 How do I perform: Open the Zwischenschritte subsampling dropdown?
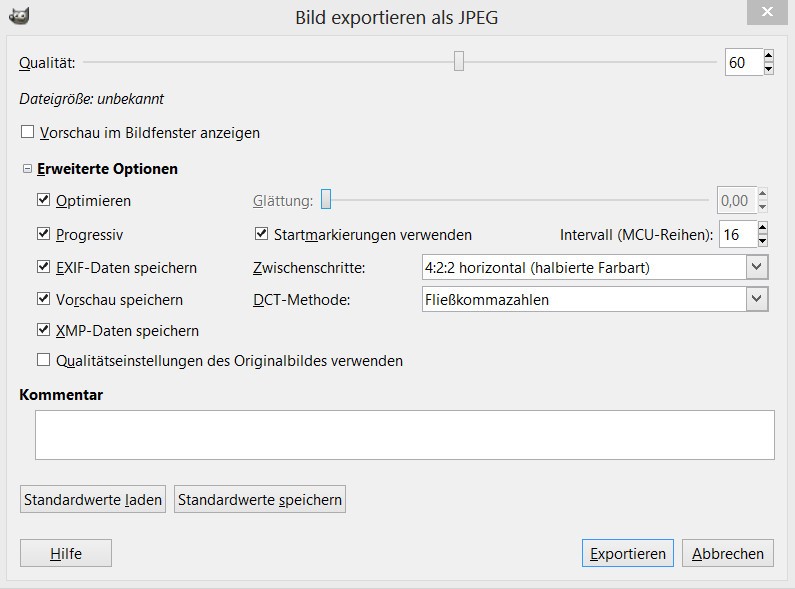click(x=595, y=267)
